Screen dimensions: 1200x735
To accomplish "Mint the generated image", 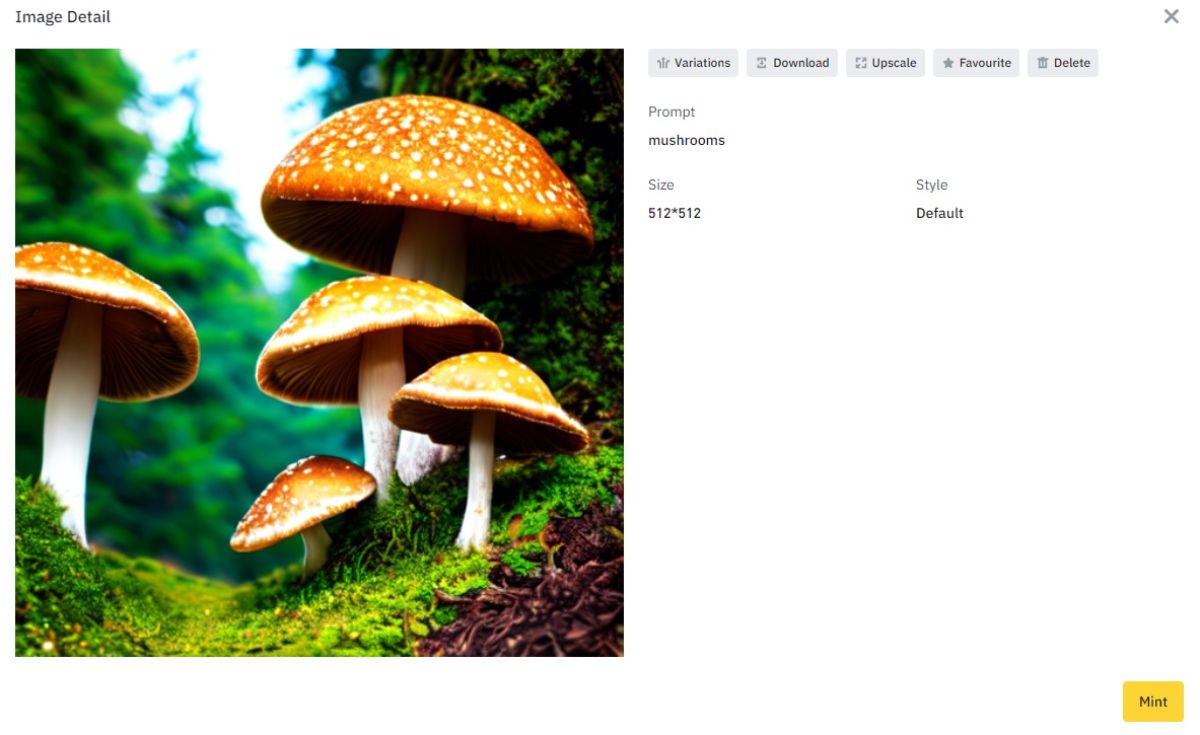I will (1153, 702).
